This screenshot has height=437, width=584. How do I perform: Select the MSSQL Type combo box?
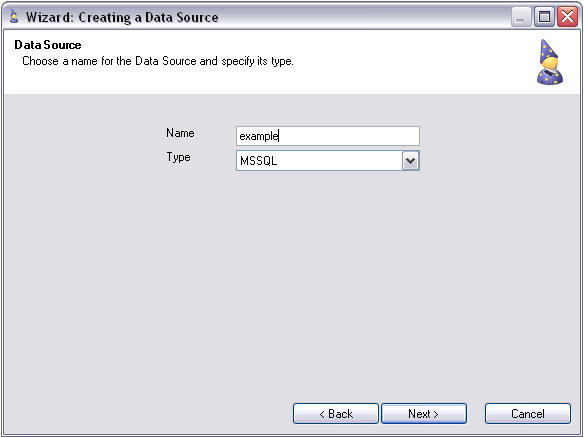point(328,161)
